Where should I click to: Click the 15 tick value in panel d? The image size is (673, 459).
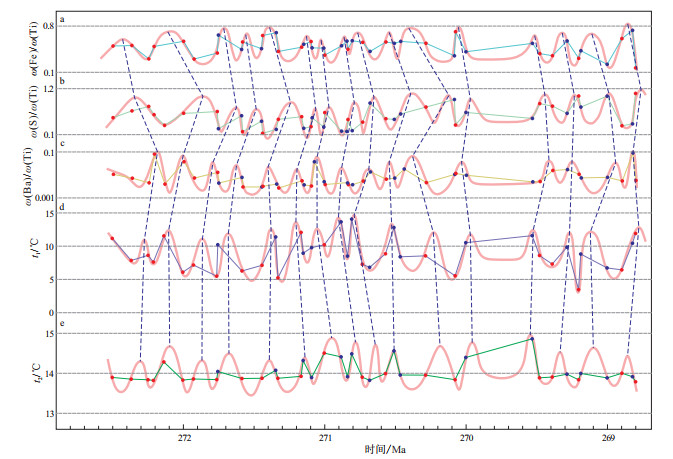coord(49,213)
